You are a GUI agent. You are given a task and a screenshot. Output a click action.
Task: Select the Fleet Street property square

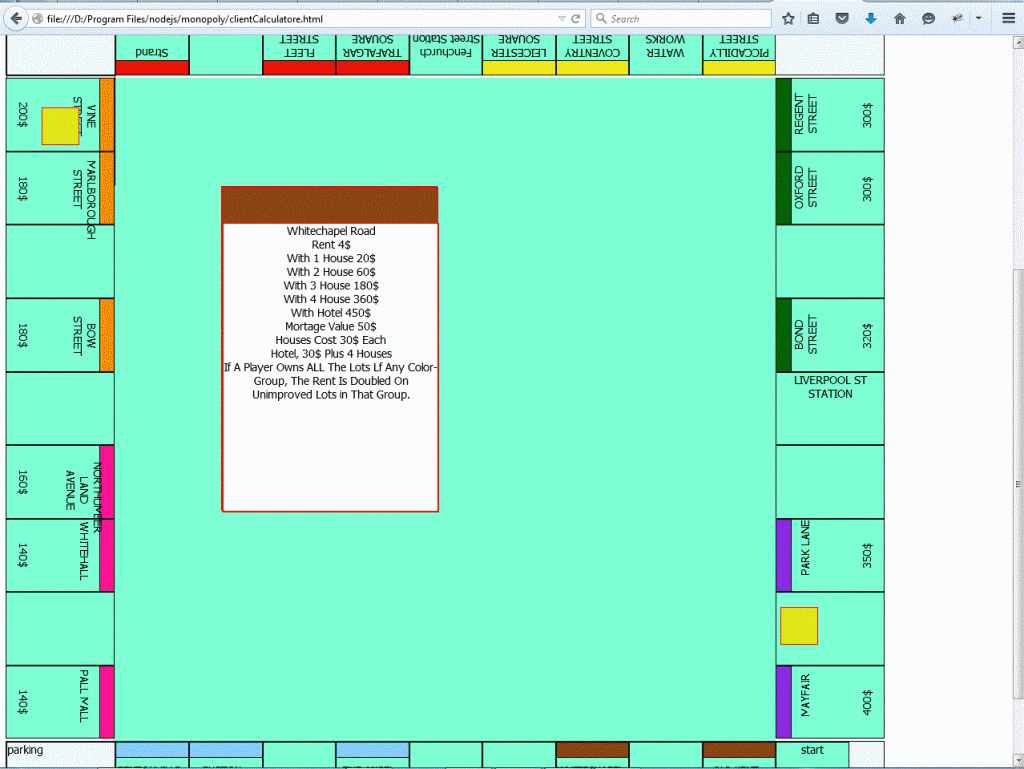[x=299, y=55]
